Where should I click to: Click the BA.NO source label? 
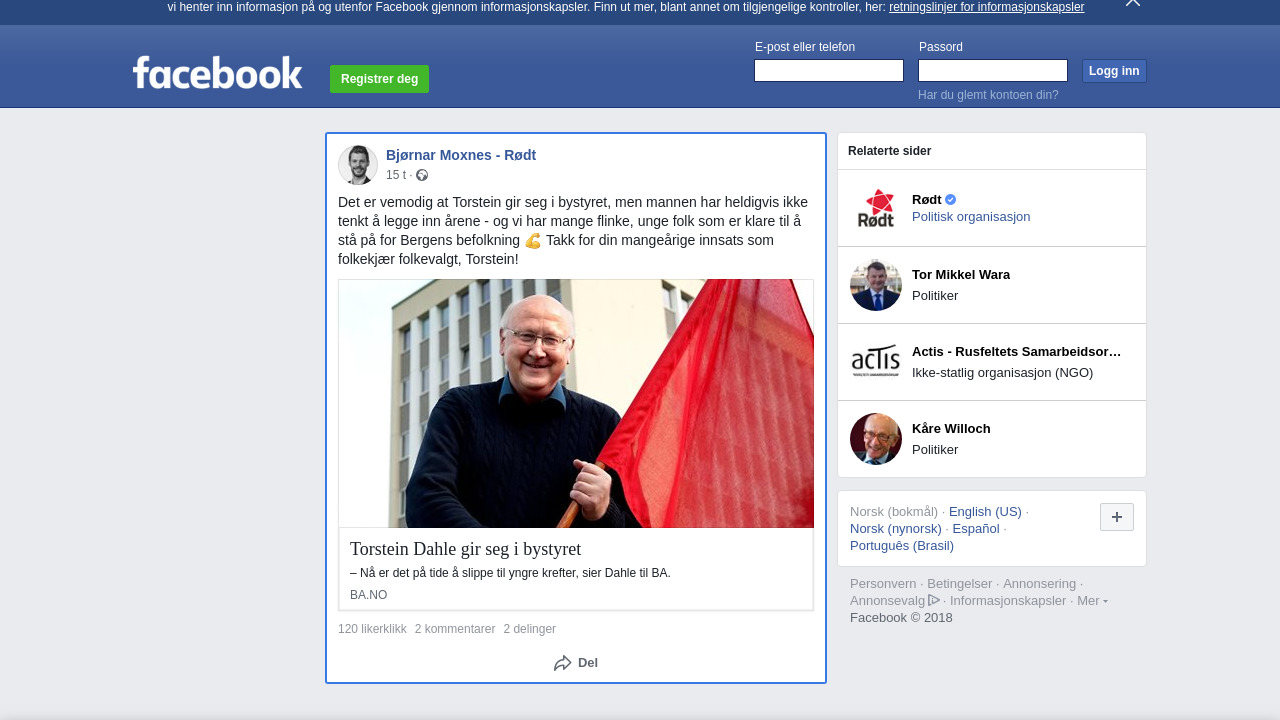point(368,595)
